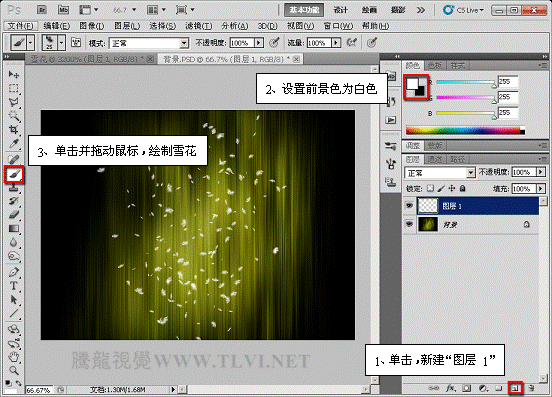Select the Pen tool

pyautogui.click(x=14, y=272)
